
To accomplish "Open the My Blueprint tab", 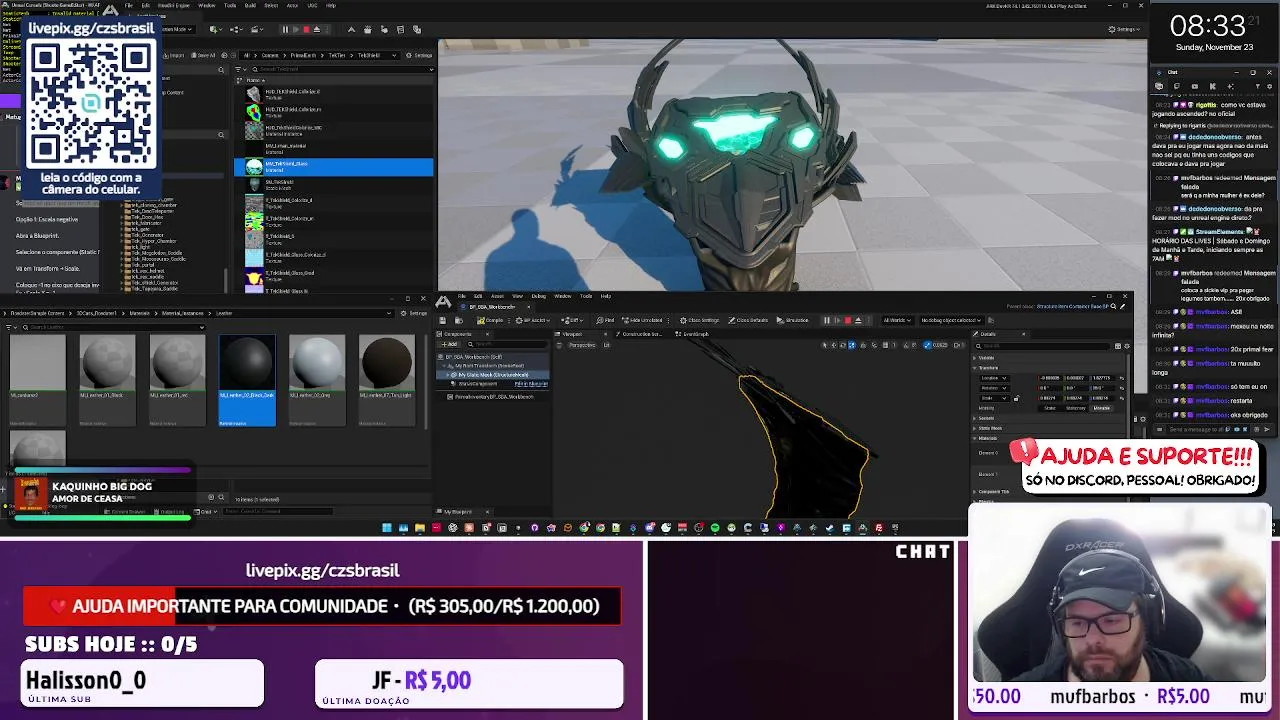I will click(x=458, y=512).
